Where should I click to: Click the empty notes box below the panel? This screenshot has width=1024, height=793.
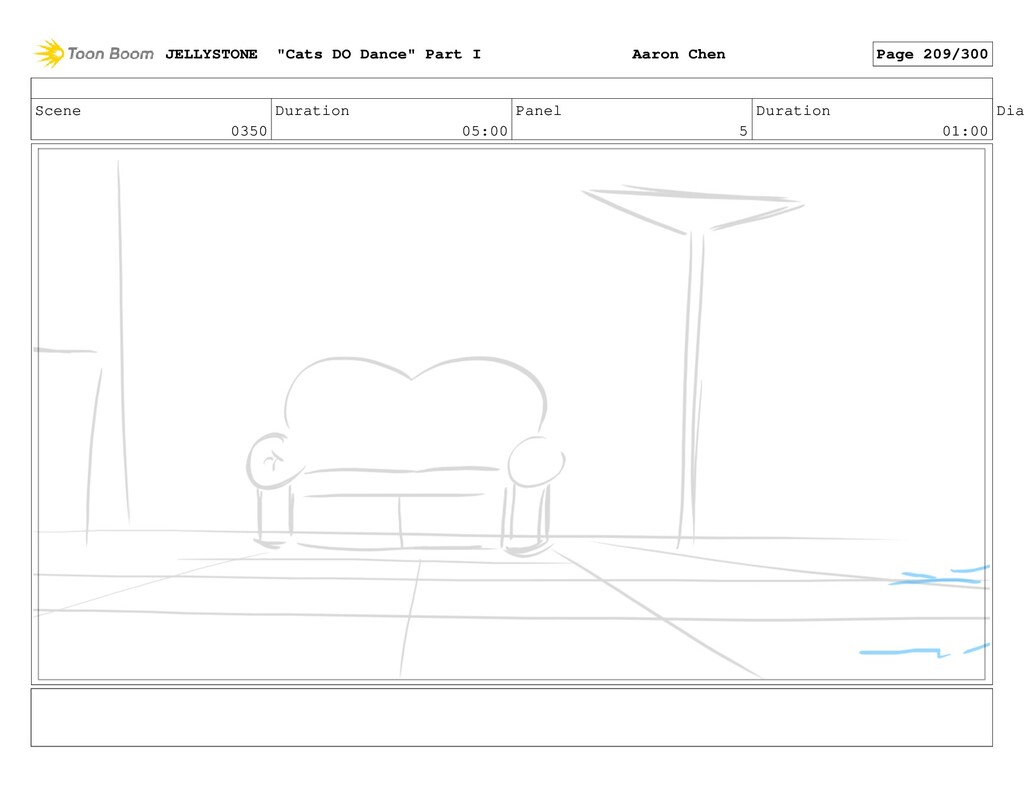[511, 717]
